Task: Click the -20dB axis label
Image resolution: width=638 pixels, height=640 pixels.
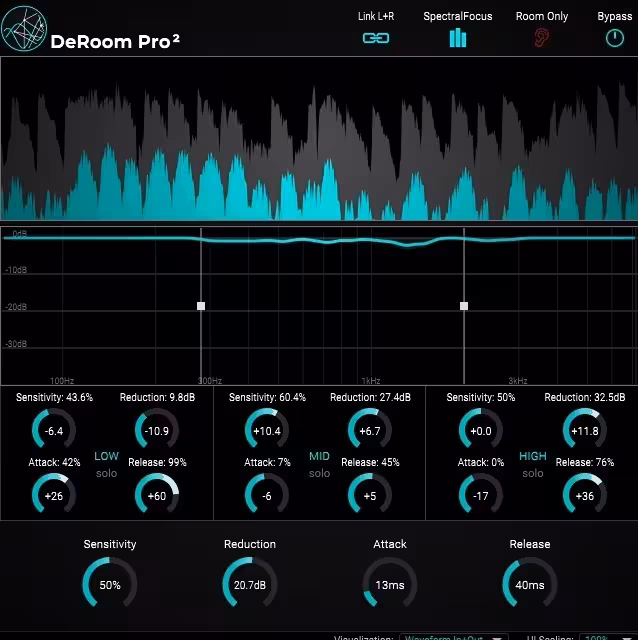Action: pos(16,307)
